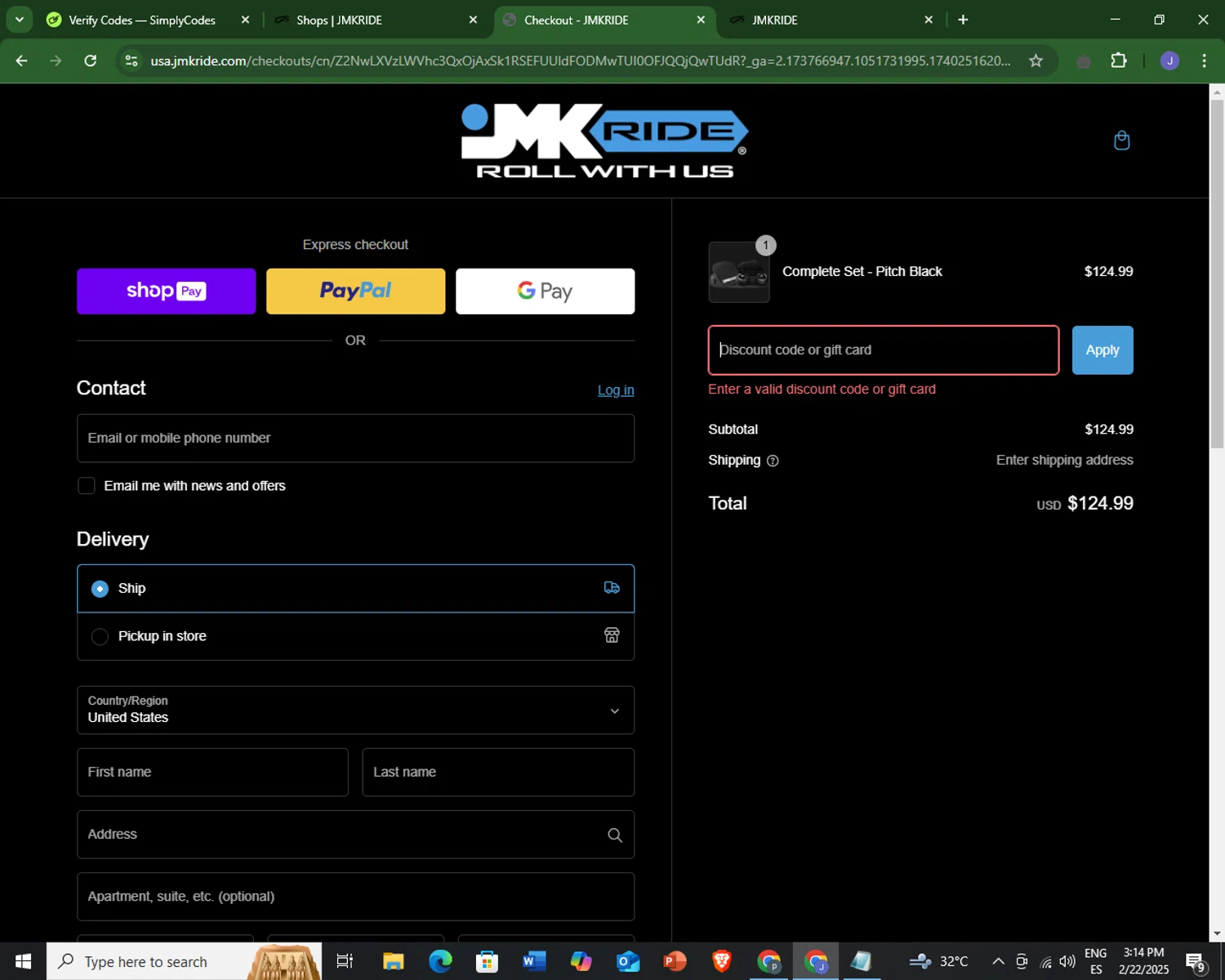The image size is (1225, 980).
Task: Open File Explorer from the taskbar
Action: coord(394,961)
